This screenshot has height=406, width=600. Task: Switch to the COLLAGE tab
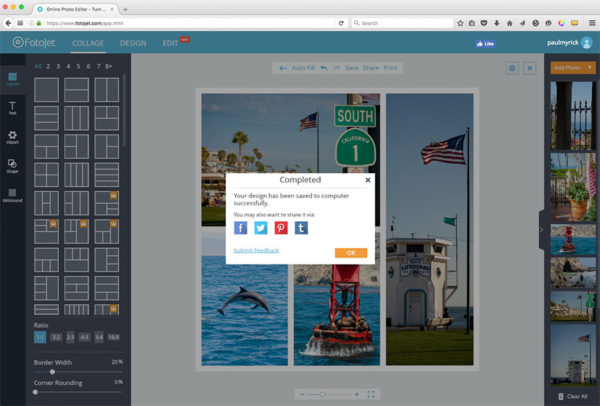tap(88, 43)
